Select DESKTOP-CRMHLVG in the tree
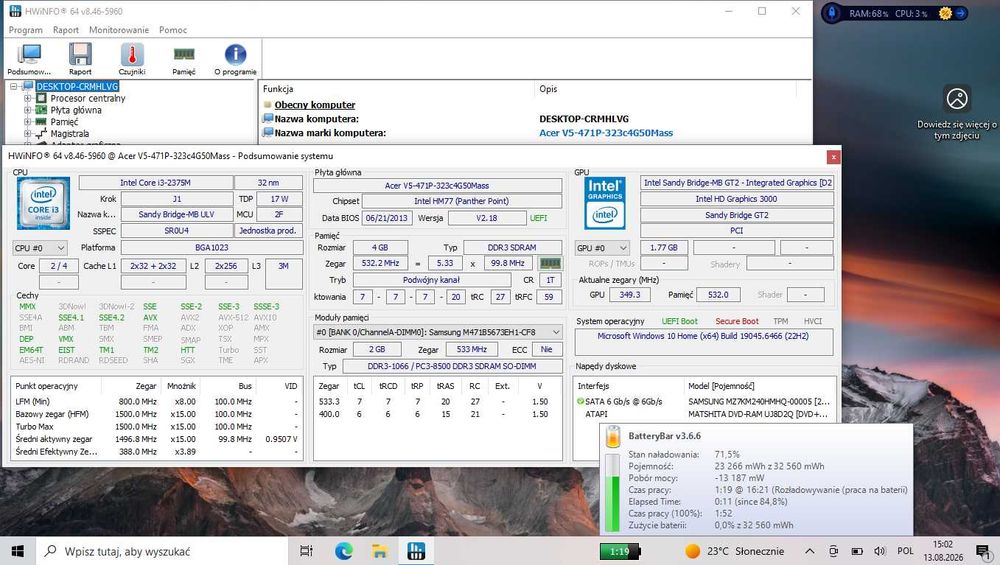 77,86
